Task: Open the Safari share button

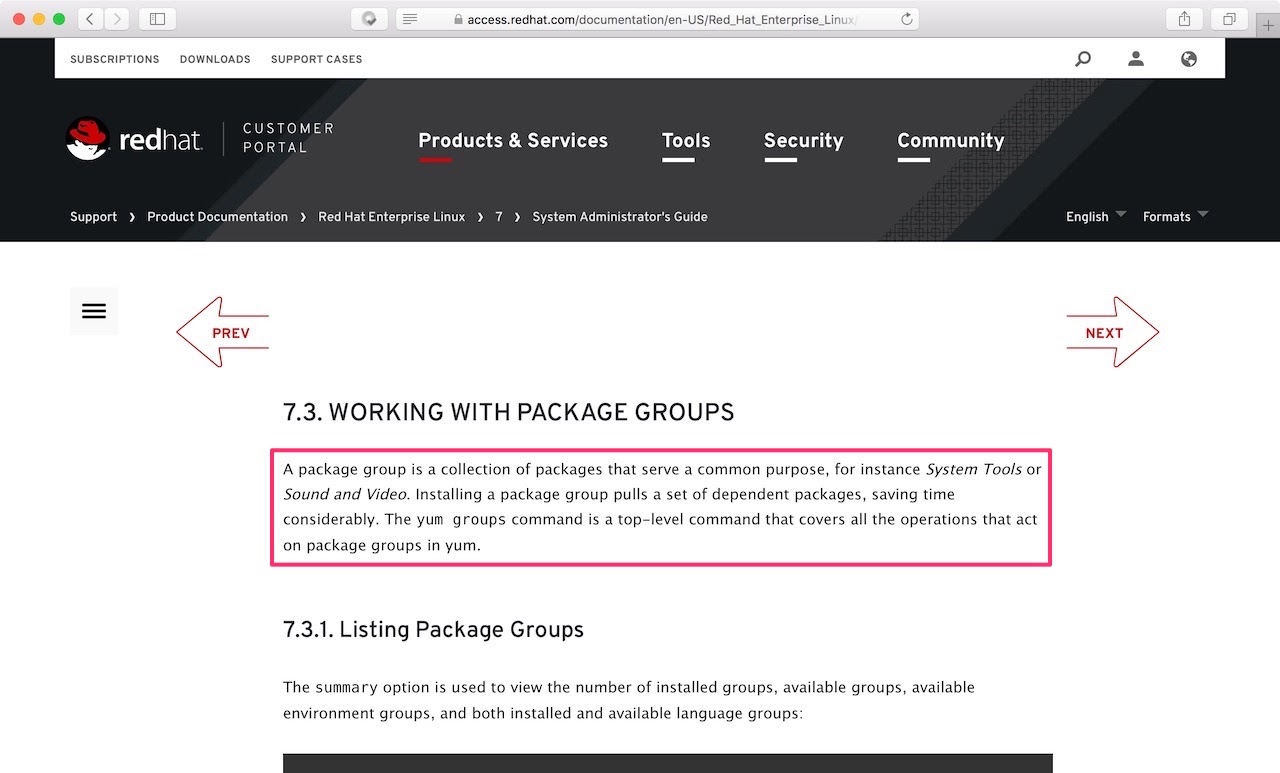Action: click(1184, 19)
